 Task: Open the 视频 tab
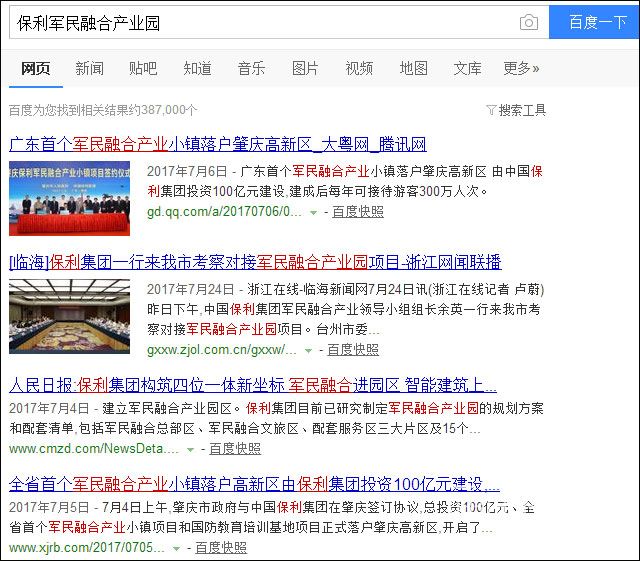pos(359,68)
